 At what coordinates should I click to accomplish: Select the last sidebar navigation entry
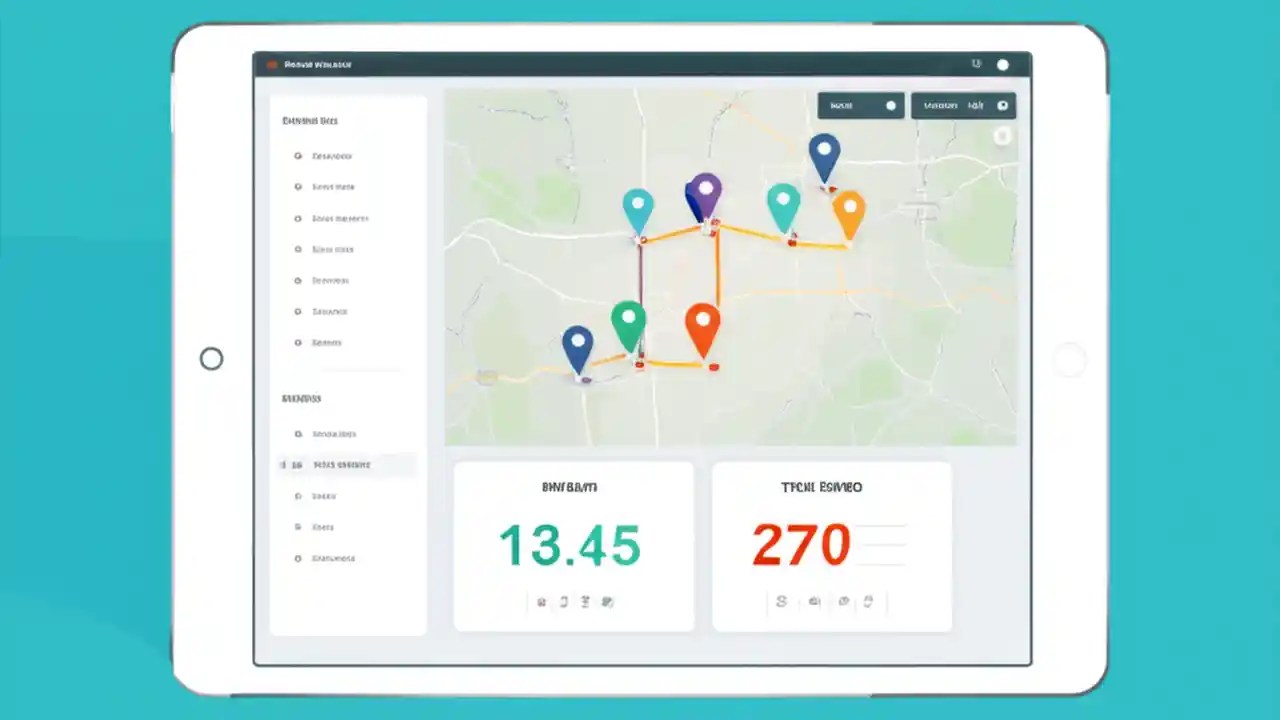coord(333,558)
